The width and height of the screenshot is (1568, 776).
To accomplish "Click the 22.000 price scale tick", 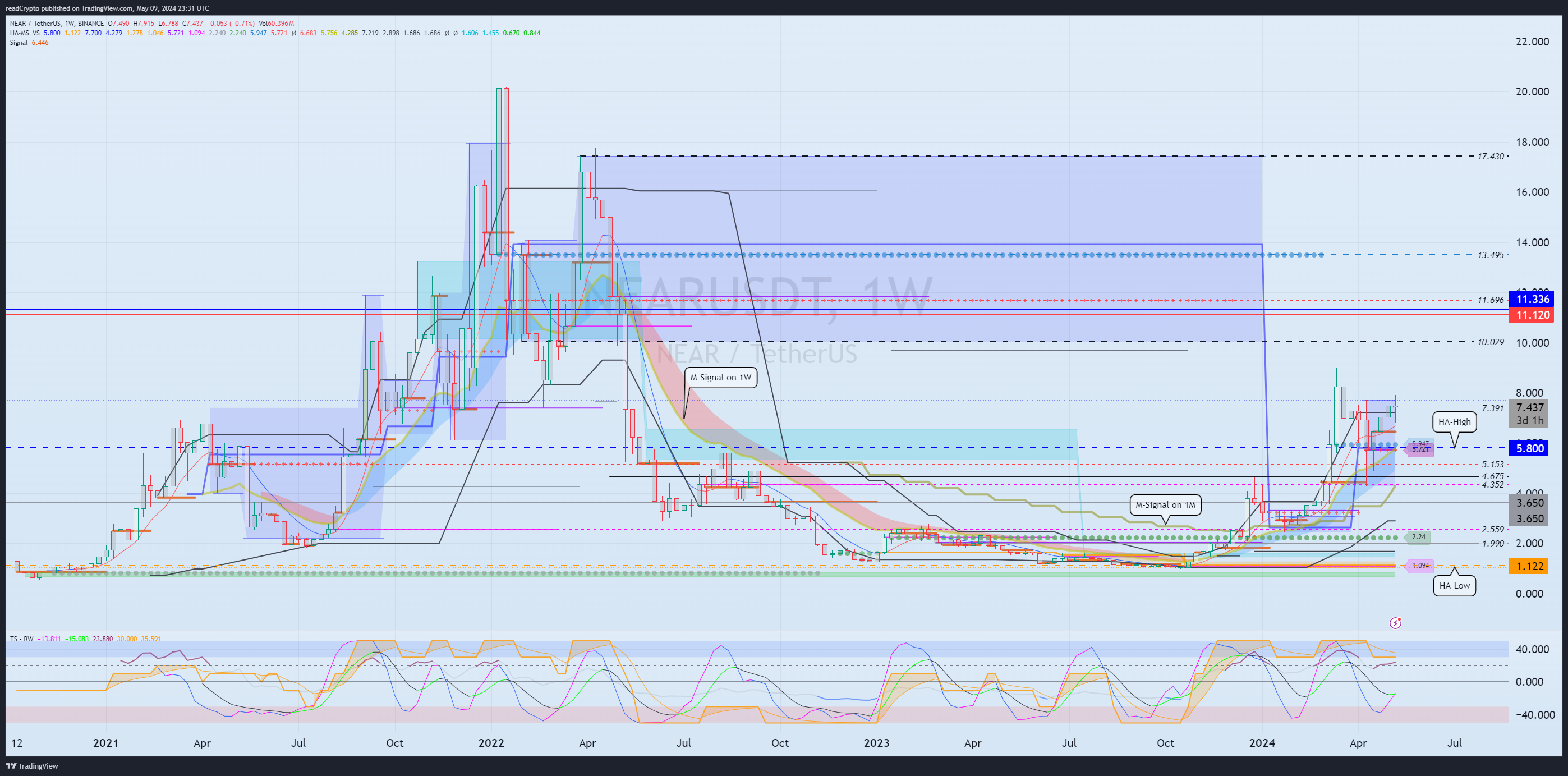I will pyautogui.click(x=1532, y=42).
